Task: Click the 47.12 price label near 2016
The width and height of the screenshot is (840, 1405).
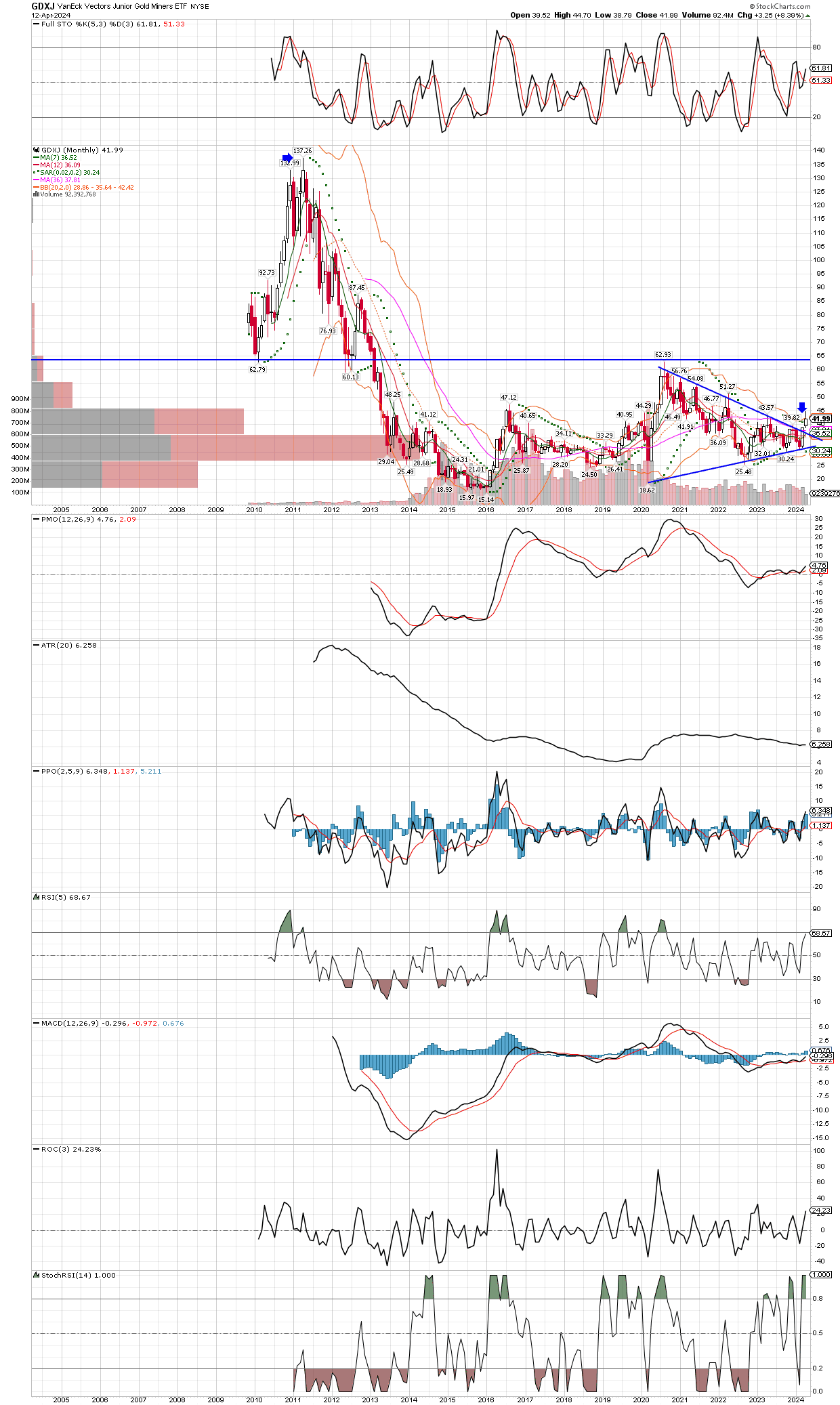Action: (x=509, y=398)
